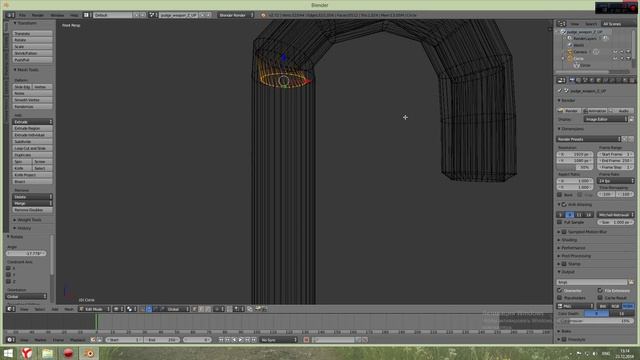The height and width of the screenshot is (360, 640).
Task: Select edge select mode icon
Action: (201, 309)
